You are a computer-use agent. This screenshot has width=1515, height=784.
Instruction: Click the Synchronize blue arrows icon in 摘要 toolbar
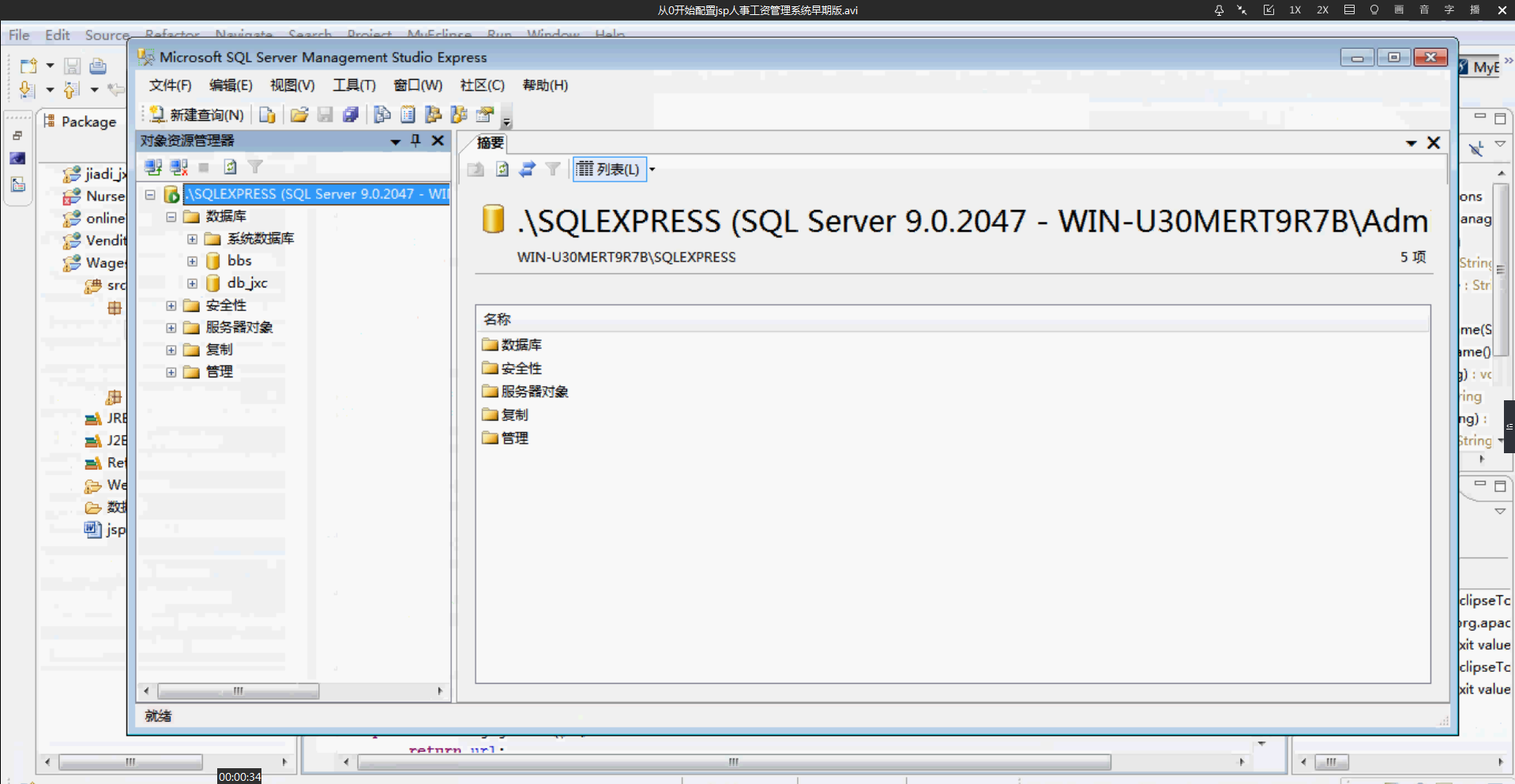click(528, 169)
